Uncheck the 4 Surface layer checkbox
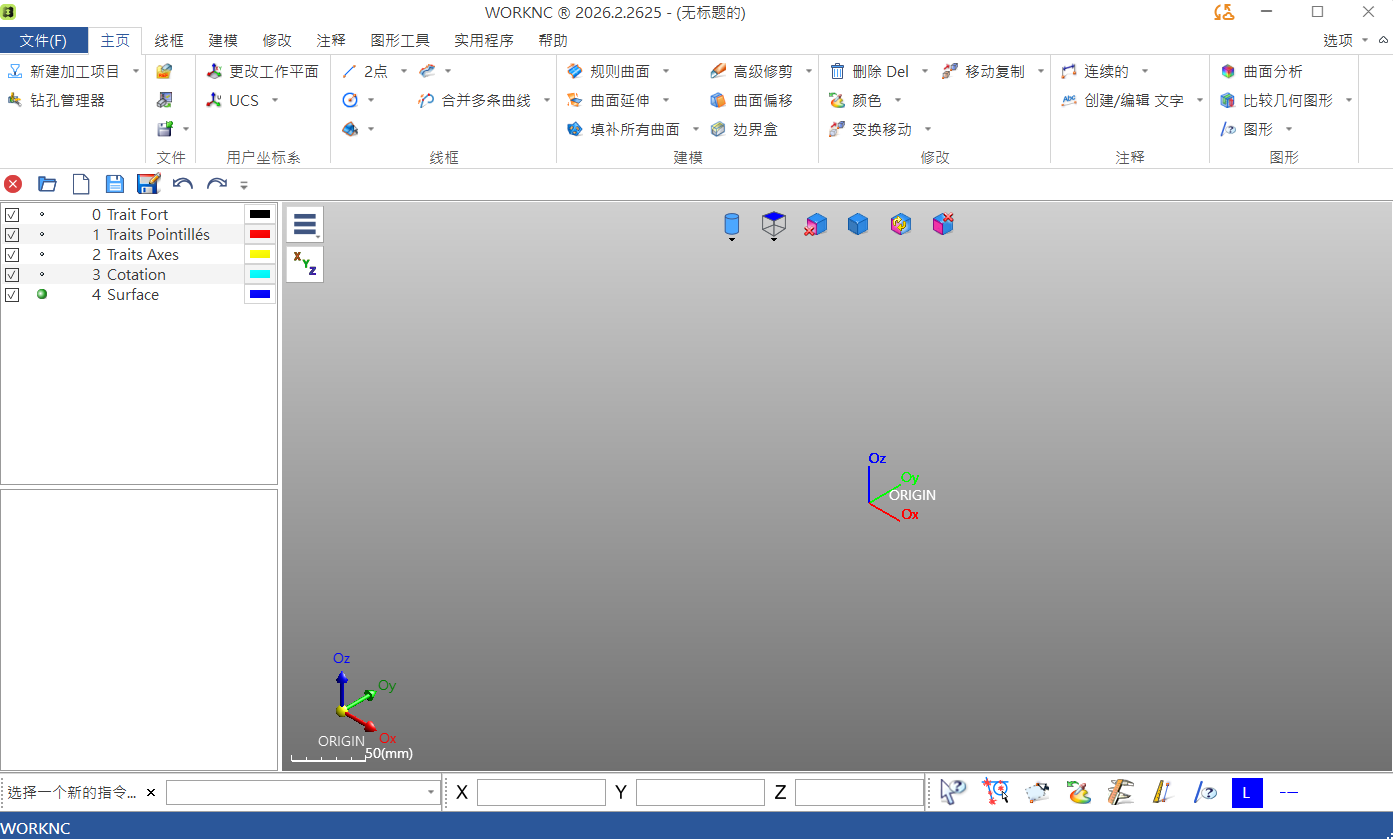 (x=12, y=295)
